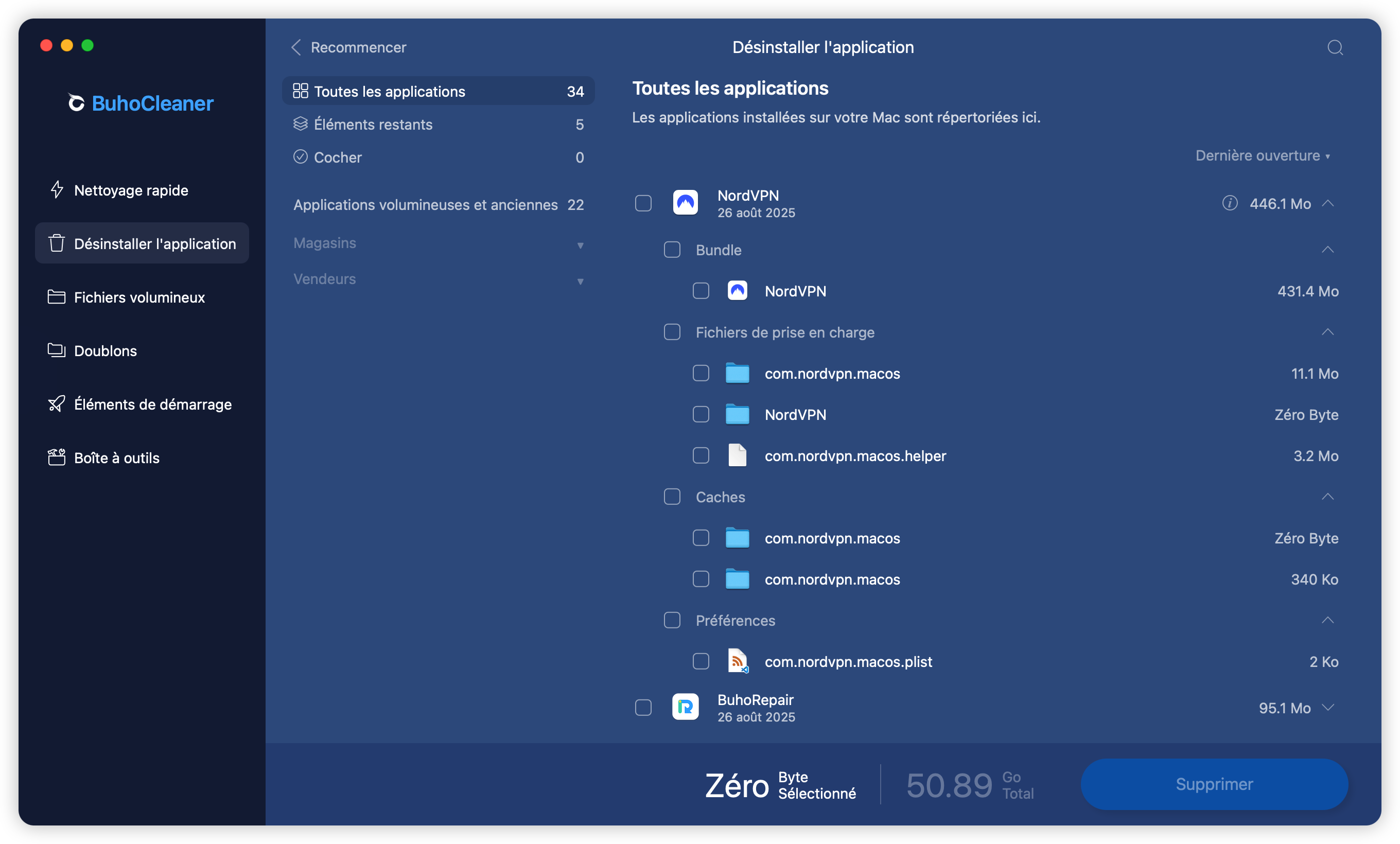Click the trash icon of Désinstaller l'application

57,243
